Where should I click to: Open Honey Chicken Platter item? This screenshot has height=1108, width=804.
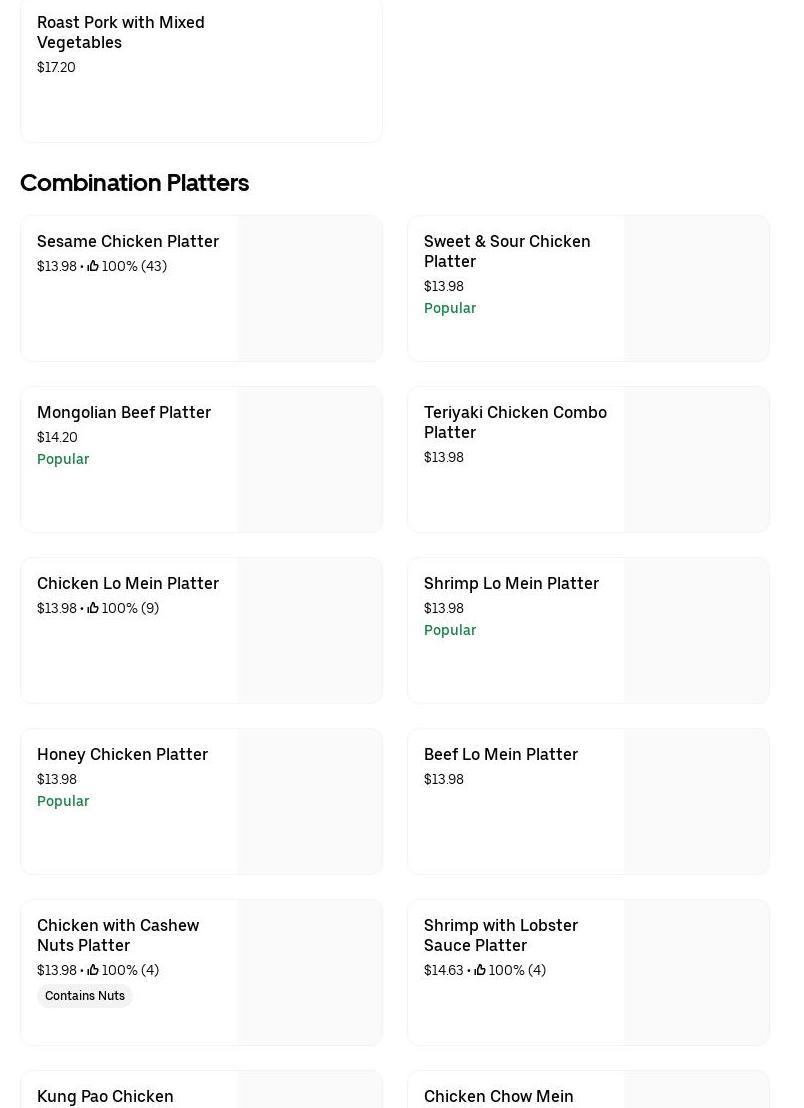122,754
